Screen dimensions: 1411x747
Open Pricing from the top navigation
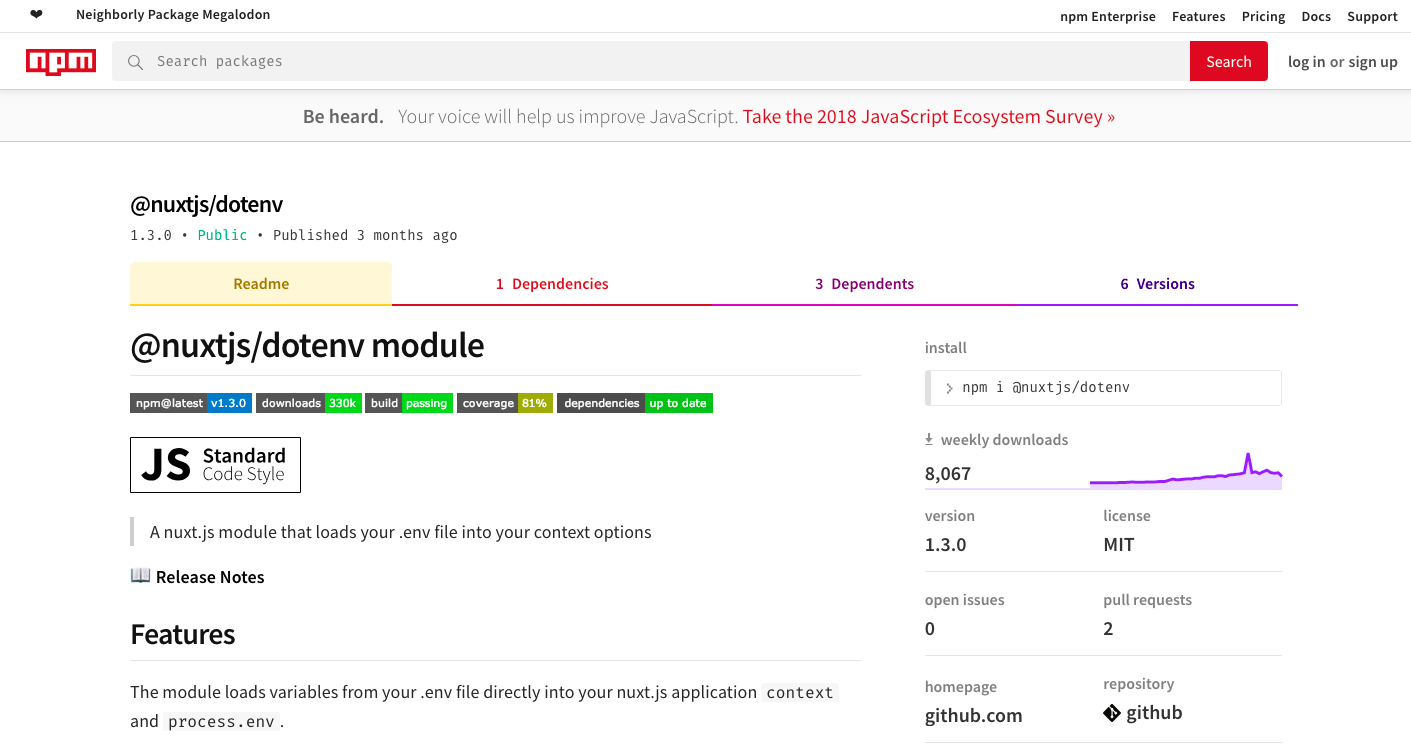pyautogui.click(x=1263, y=16)
